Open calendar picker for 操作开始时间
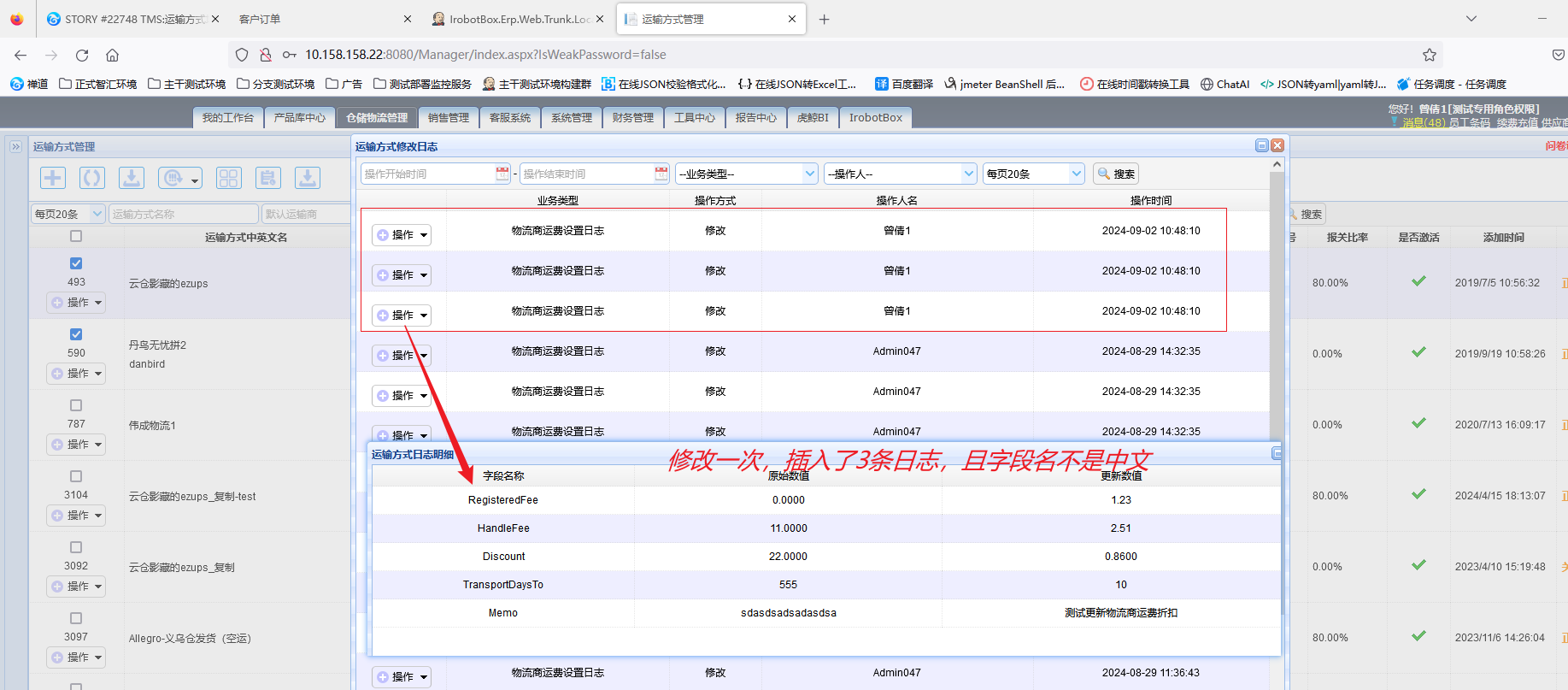Image resolution: width=1568 pixels, height=690 pixels. coord(502,174)
